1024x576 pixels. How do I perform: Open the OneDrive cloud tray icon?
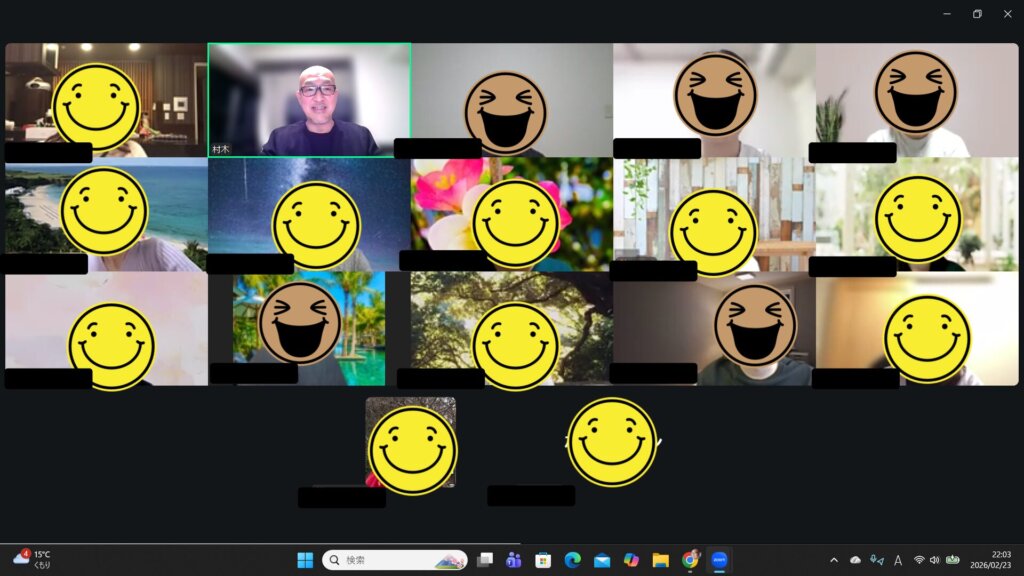[x=855, y=560]
